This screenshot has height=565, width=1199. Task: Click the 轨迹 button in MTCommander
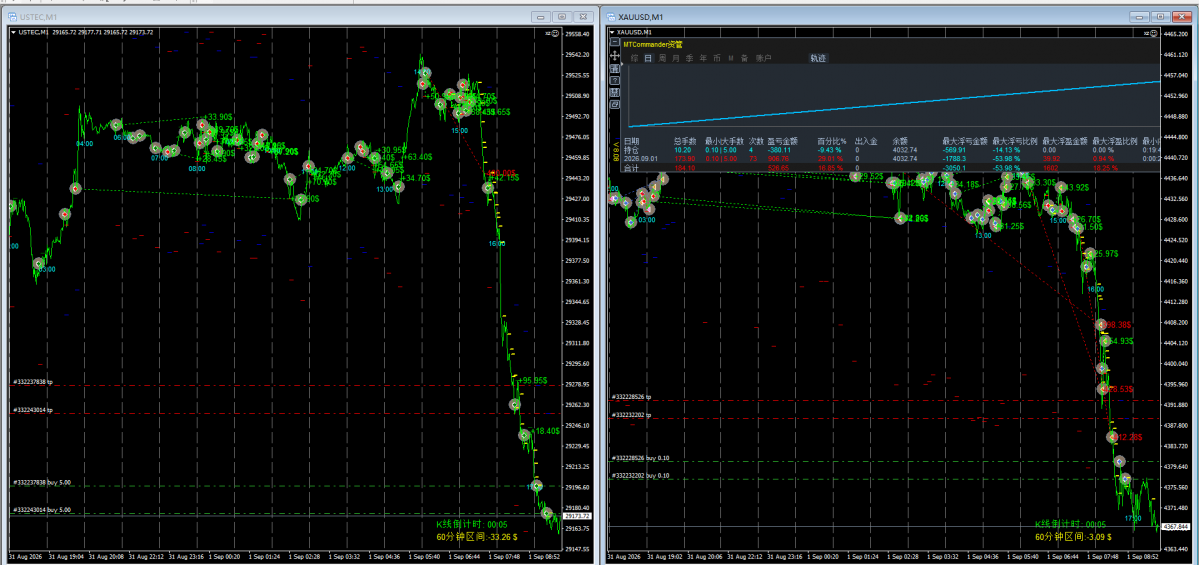tap(818, 58)
